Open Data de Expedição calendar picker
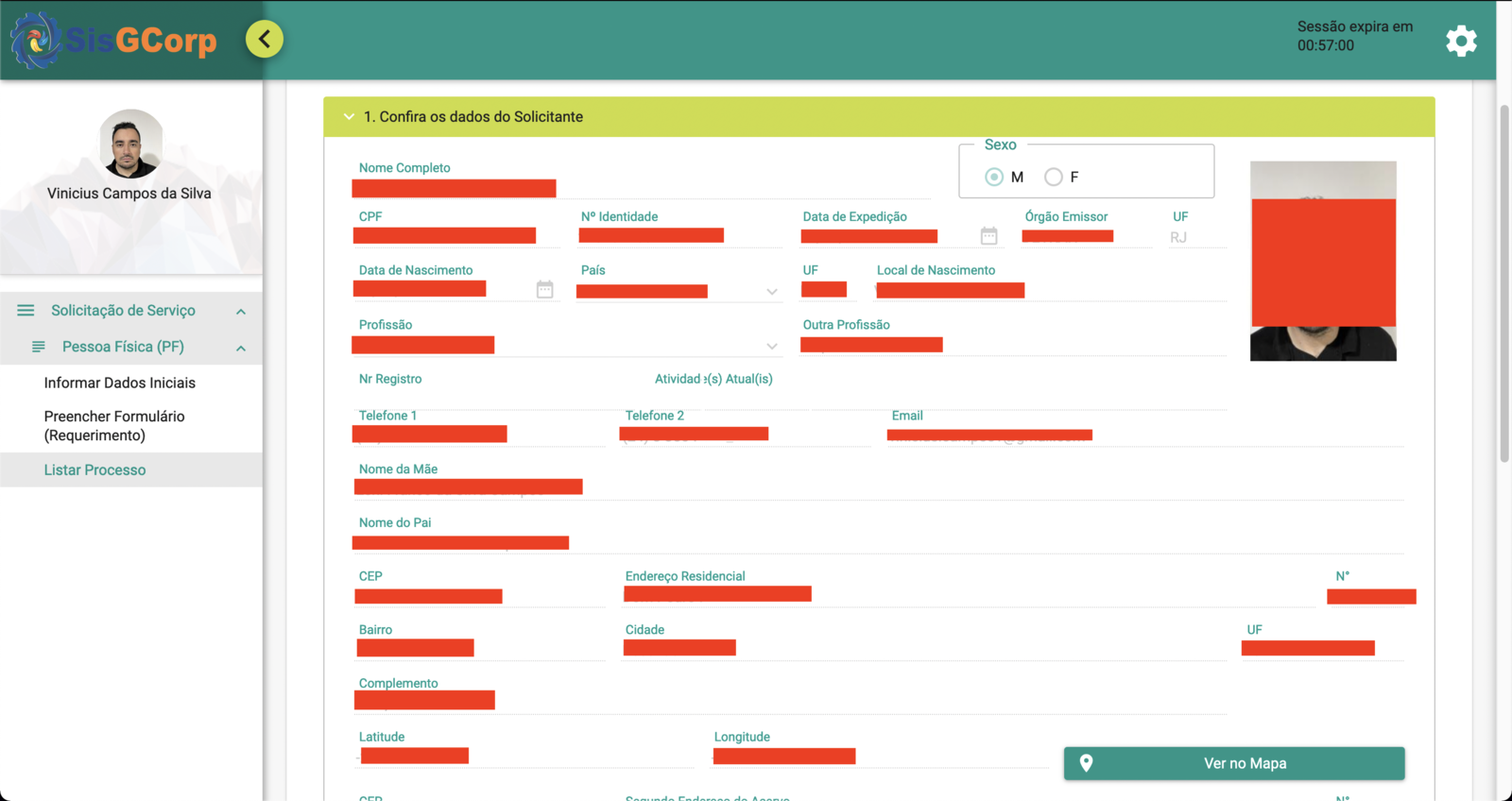The width and height of the screenshot is (1512, 801). 988,236
